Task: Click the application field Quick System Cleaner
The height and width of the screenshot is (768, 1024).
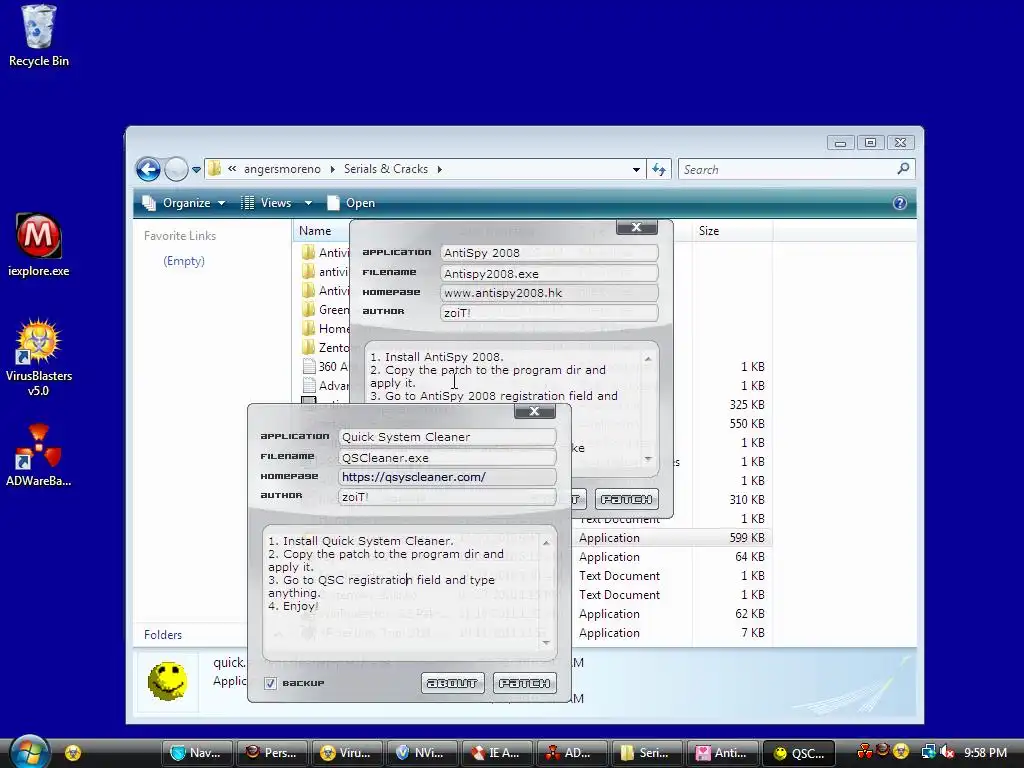Action: [447, 437]
